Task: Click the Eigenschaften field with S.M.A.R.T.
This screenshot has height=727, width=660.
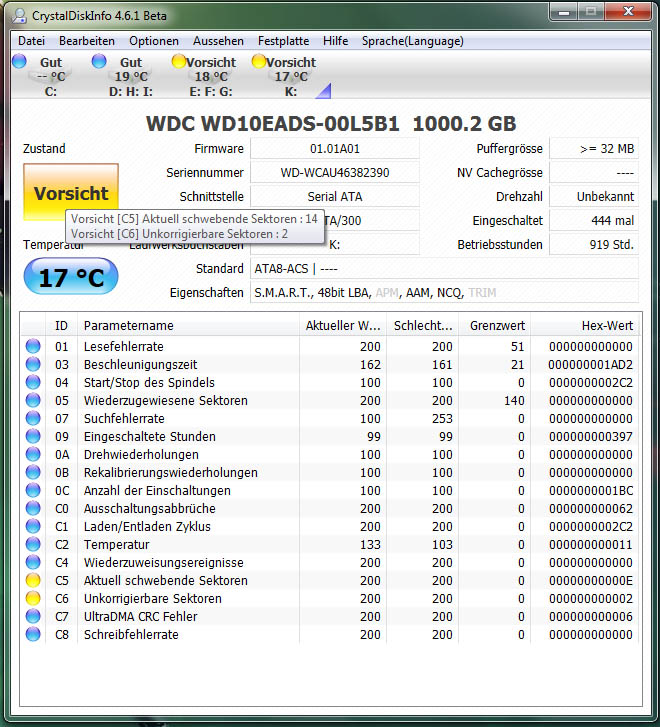Action: pos(444,293)
